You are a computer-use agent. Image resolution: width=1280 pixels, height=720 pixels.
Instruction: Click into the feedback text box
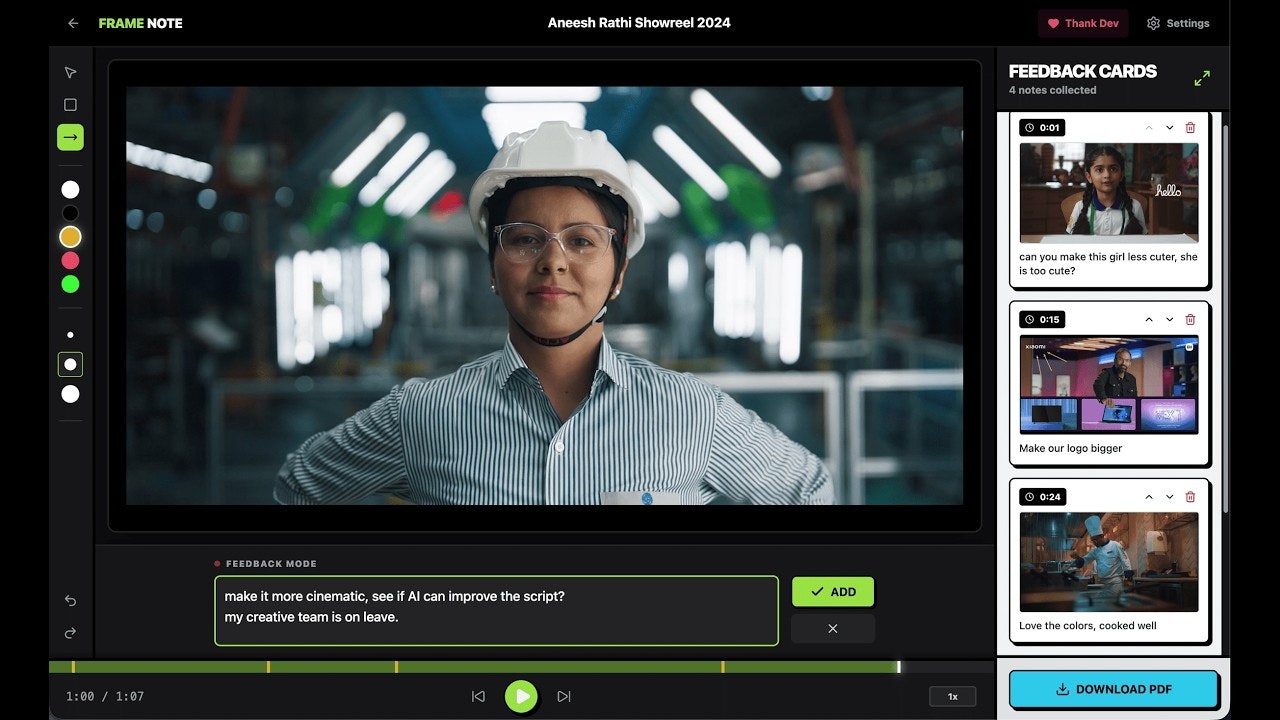(496, 610)
